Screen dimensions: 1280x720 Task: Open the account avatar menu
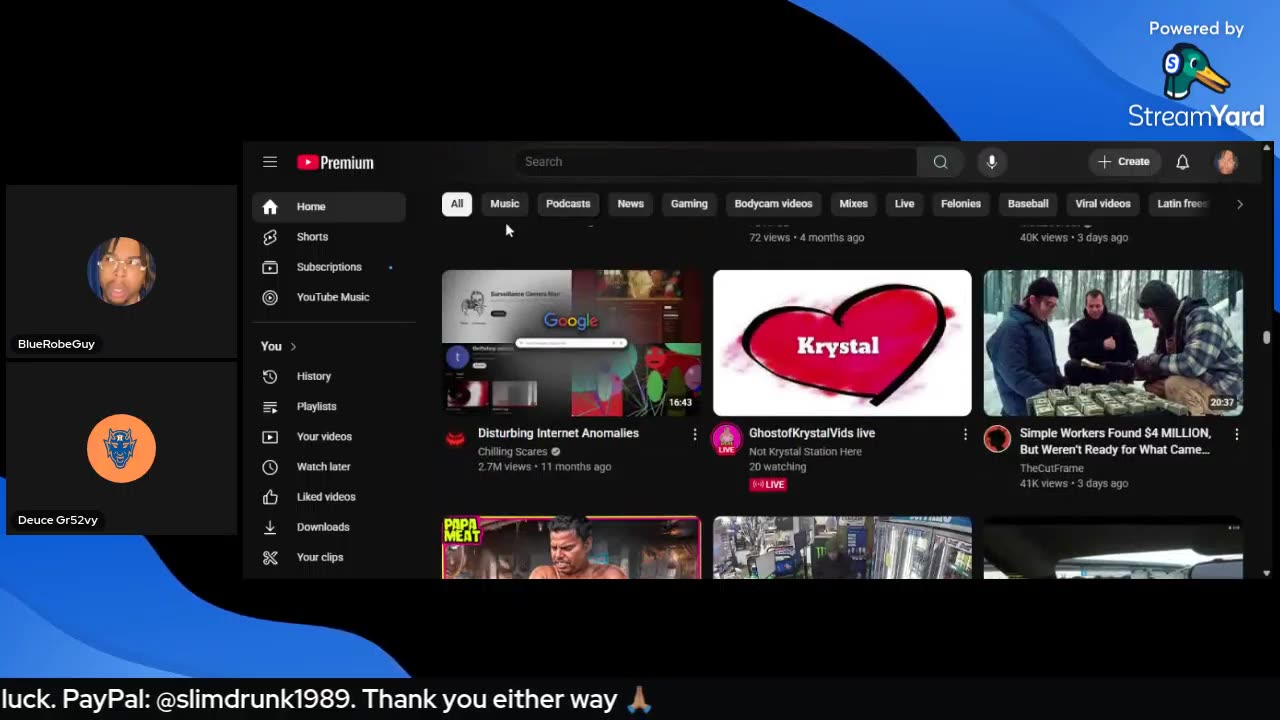[x=1226, y=162]
